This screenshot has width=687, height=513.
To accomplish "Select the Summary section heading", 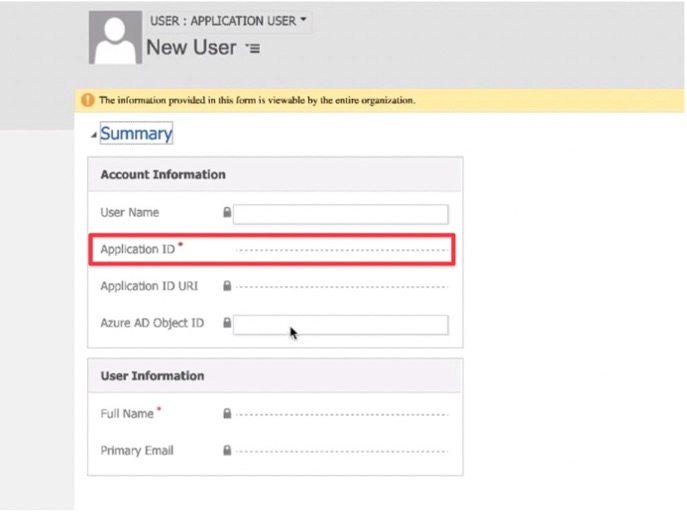I will pyautogui.click(x=136, y=133).
